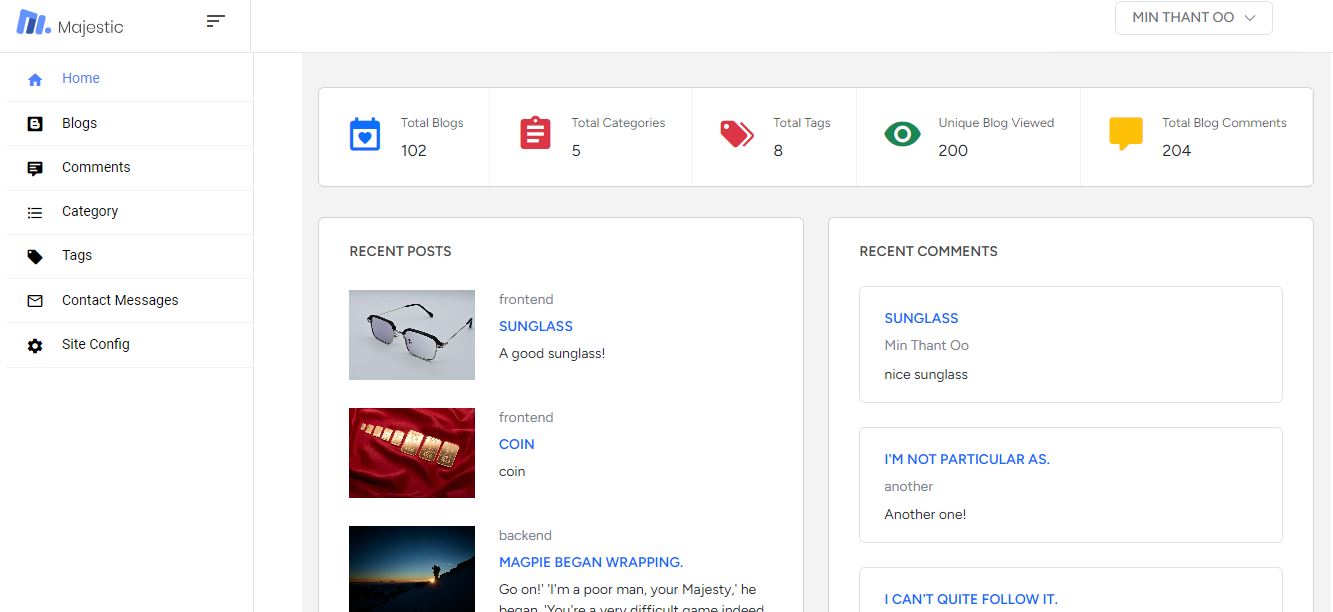The width and height of the screenshot is (1333, 612).
Task: Click the Contact Messages envelope icon
Action: click(35, 300)
